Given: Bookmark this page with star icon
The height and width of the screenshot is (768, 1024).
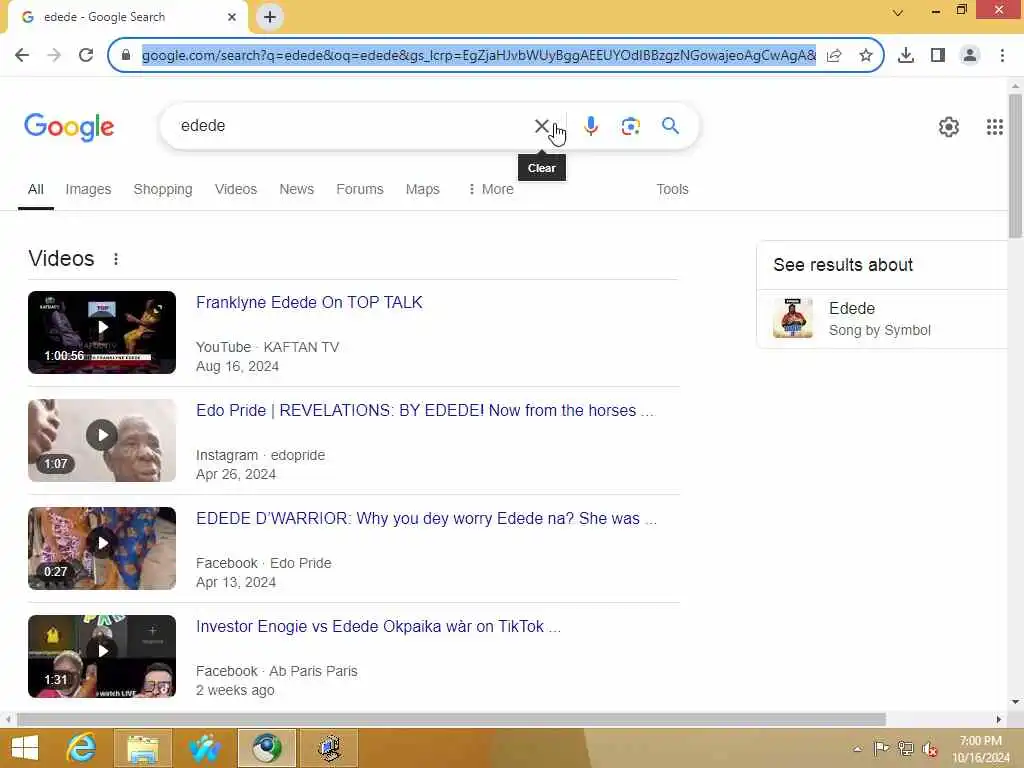Looking at the screenshot, I should 865,55.
